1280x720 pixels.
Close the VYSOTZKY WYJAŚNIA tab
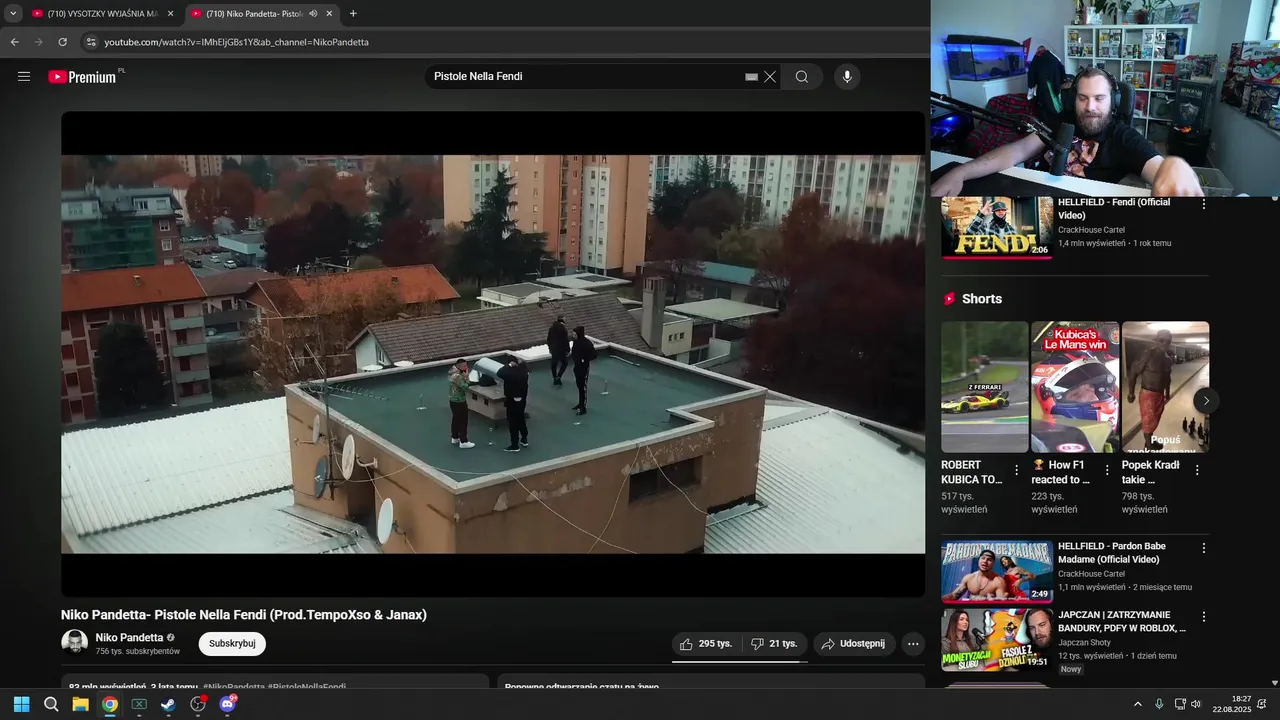171,14
